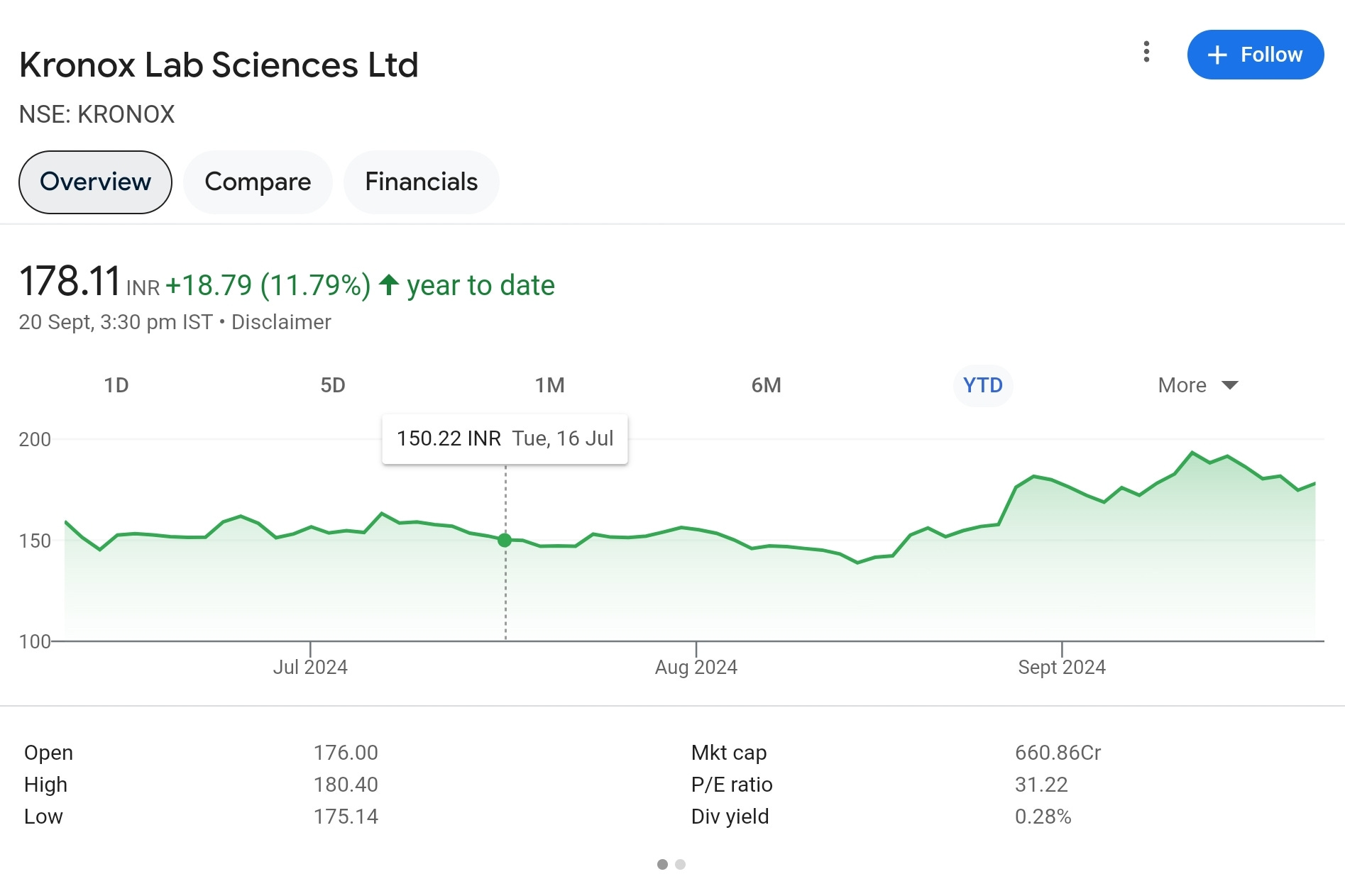The height and width of the screenshot is (896, 1345).
Task: Show the 1M chart range
Action: 550,385
